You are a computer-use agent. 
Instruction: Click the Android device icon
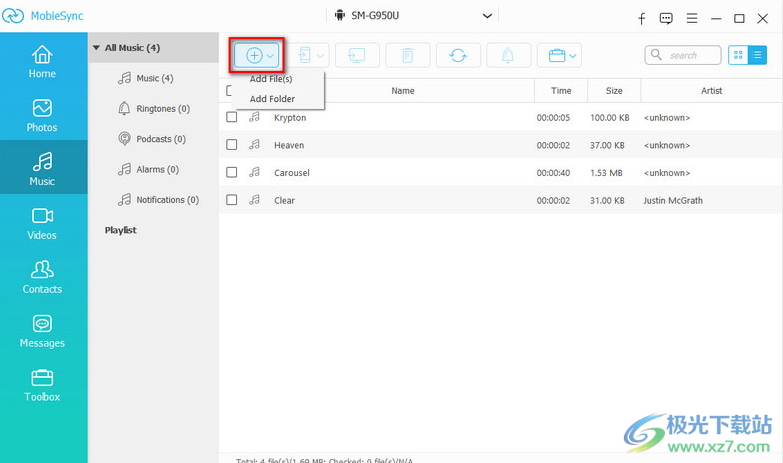tap(340, 15)
